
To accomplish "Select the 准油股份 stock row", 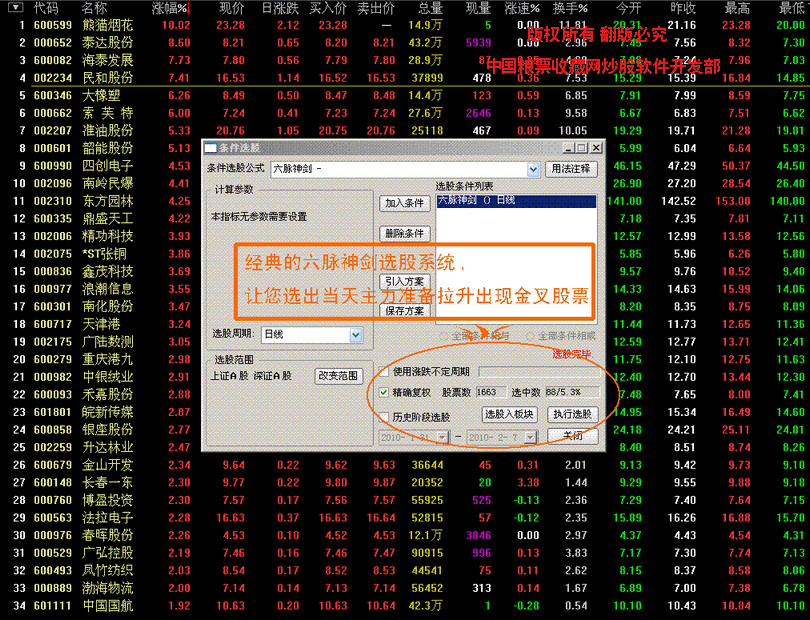I will 405,131.
